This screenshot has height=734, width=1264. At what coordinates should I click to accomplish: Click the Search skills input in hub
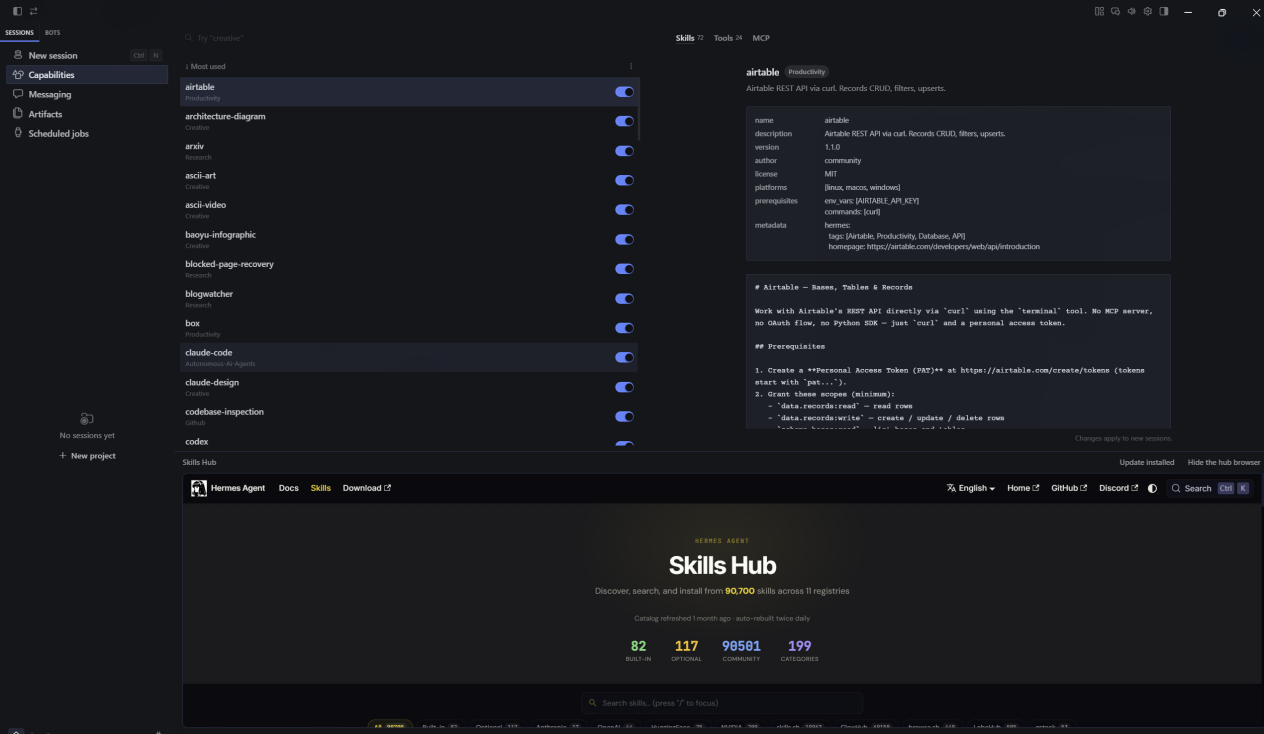(722, 703)
